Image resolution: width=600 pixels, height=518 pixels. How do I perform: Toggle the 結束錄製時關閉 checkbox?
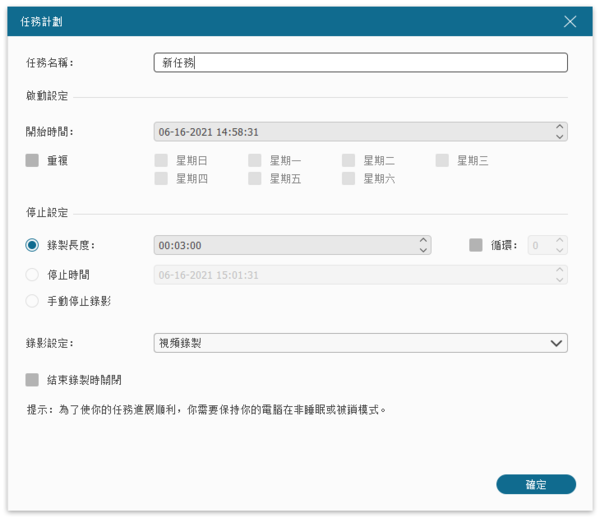(33, 380)
